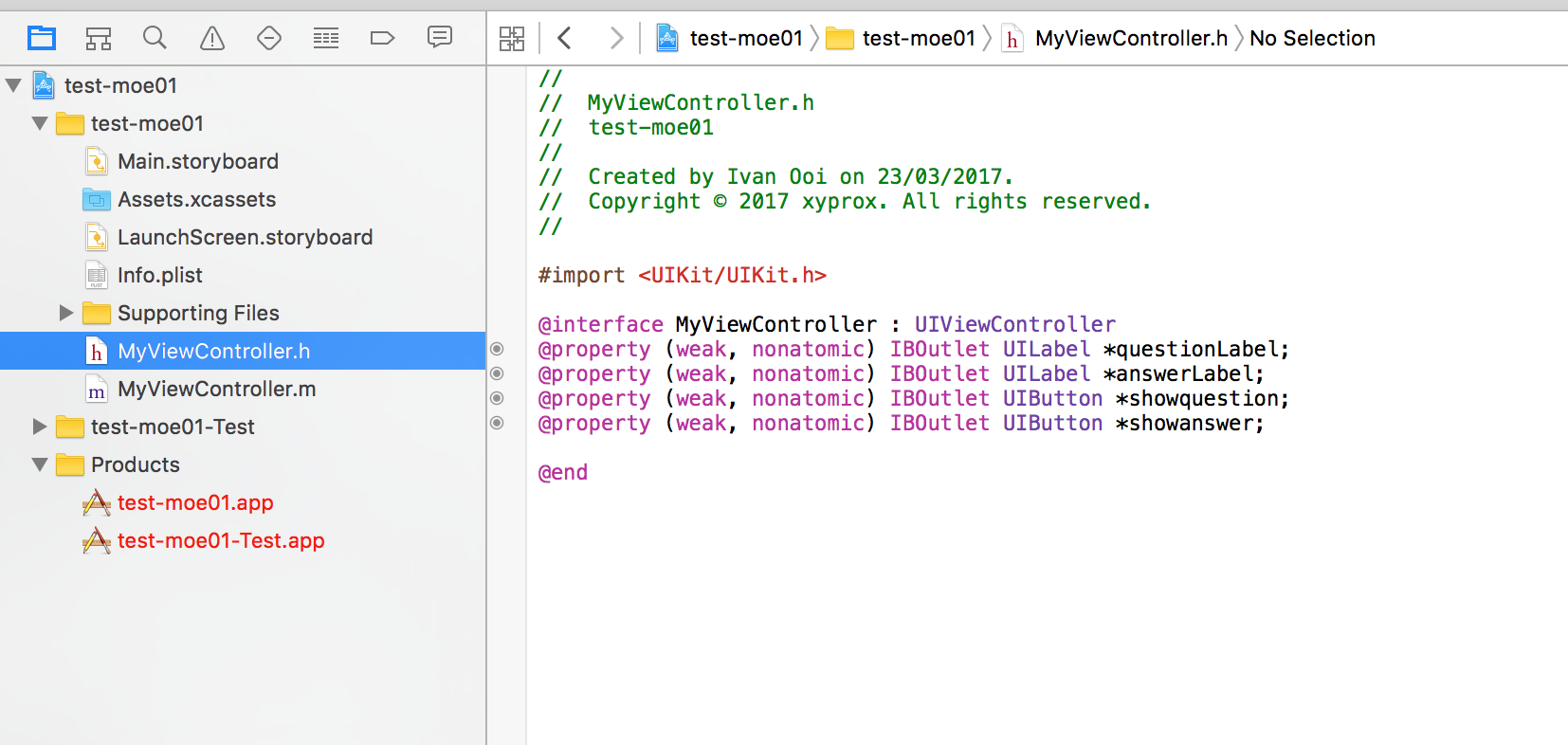Collapse the test-moe01 project root

13,85
